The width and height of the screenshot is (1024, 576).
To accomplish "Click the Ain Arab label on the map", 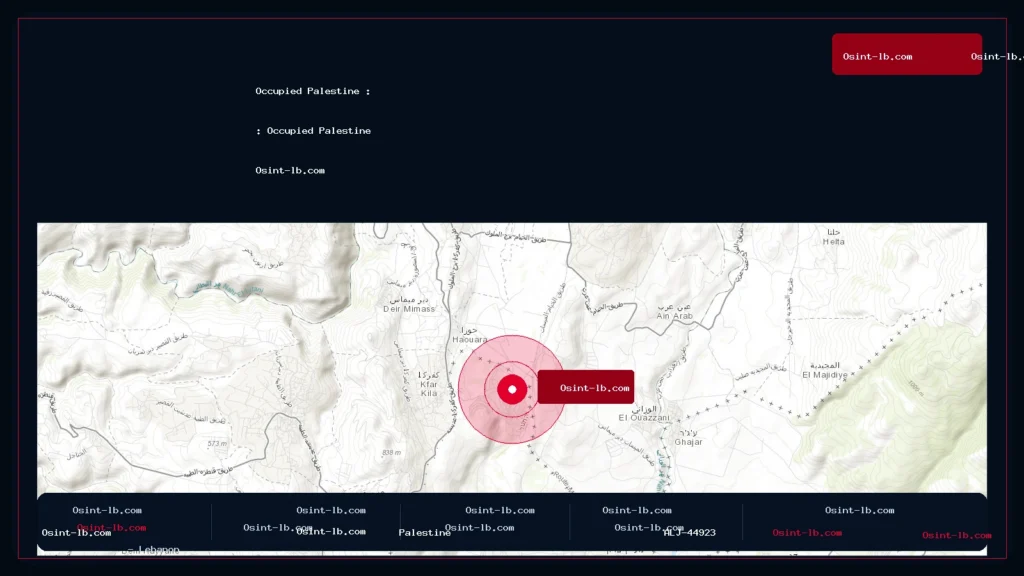I will coord(675,312).
